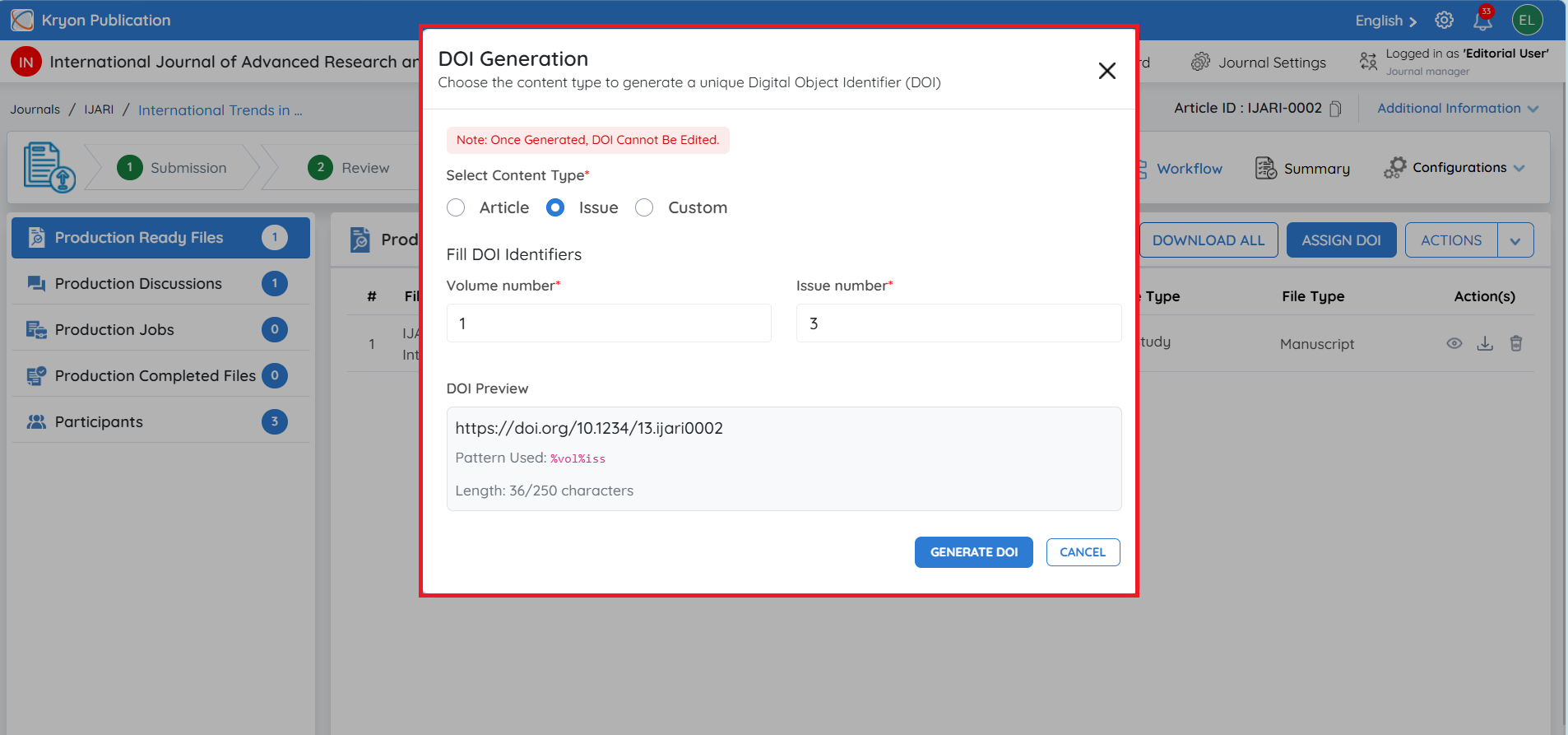The height and width of the screenshot is (735, 1568).
Task: Click the EL user avatar
Action: (1528, 21)
